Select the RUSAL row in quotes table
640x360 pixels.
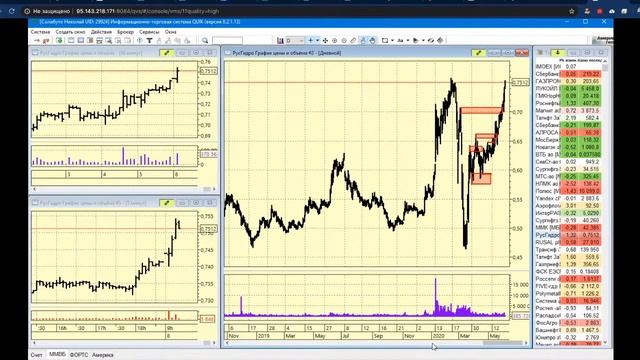(x=568, y=242)
